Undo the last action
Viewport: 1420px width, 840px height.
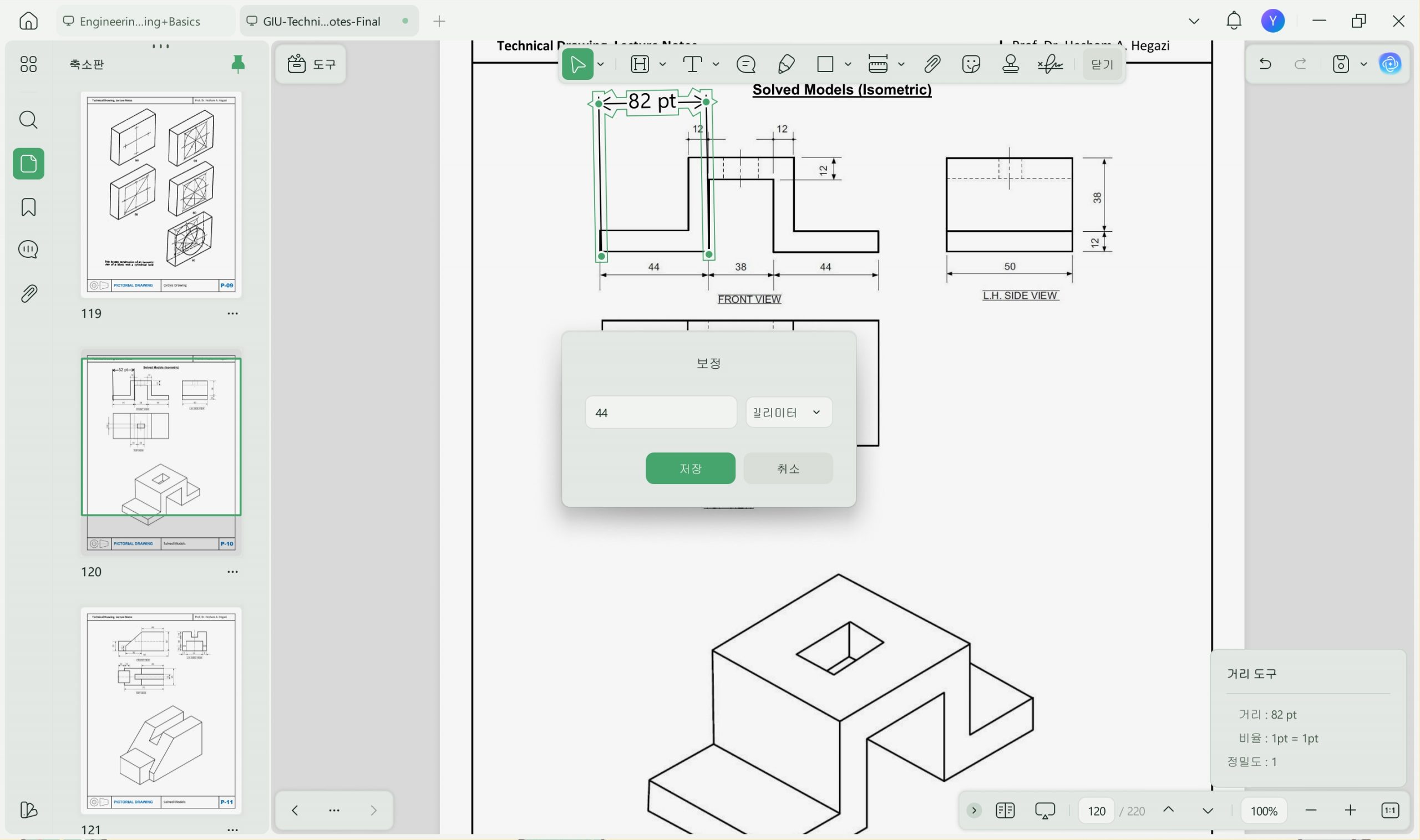(x=1265, y=64)
